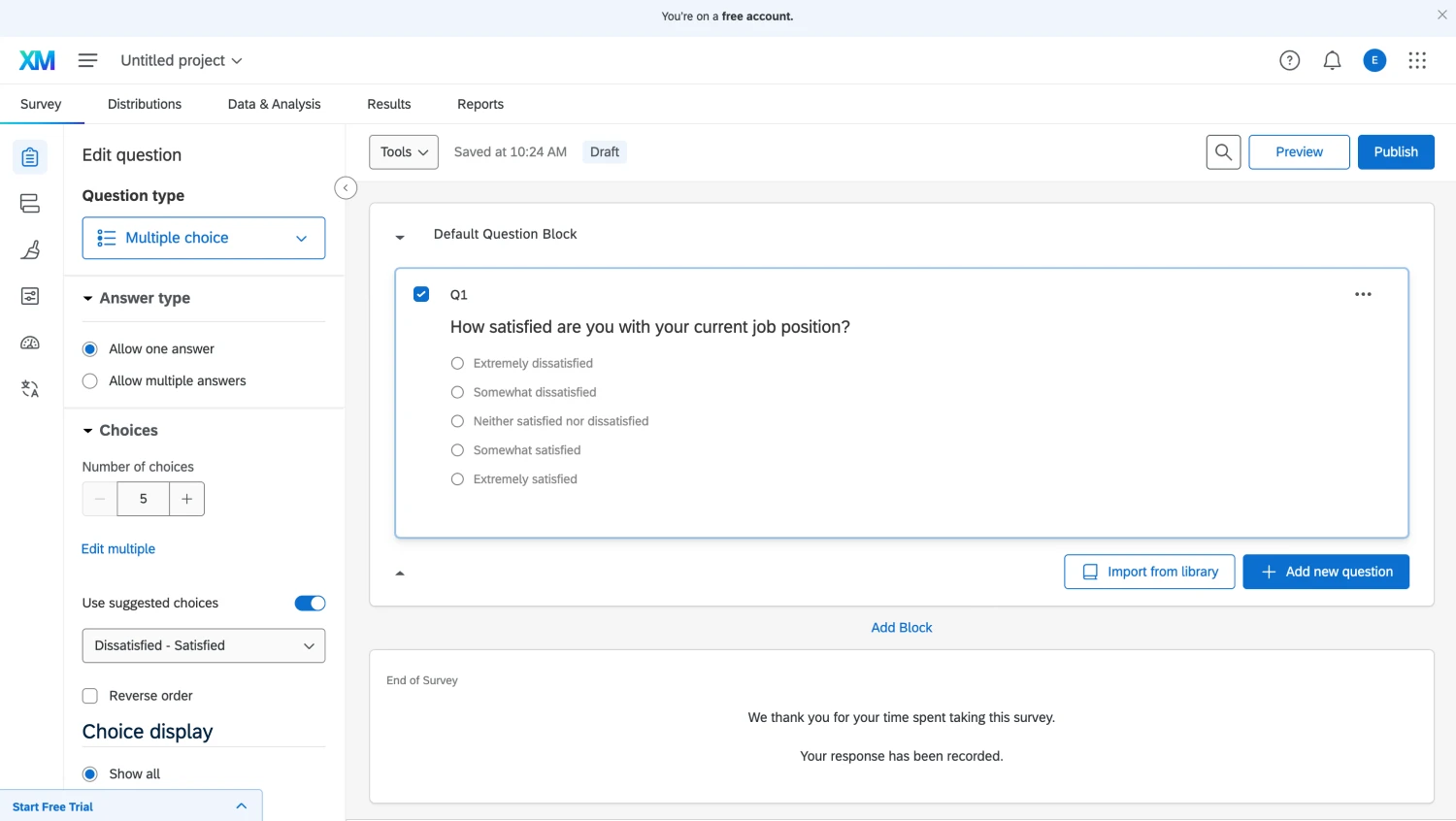The width and height of the screenshot is (1456, 821).
Task: Open the notifications bell
Action: pyautogui.click(x=1332, y=60)
